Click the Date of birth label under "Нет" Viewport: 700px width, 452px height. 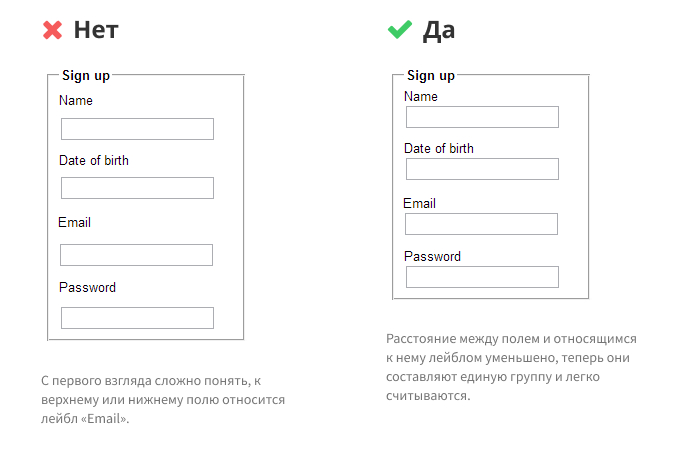[x=94, y=160]
